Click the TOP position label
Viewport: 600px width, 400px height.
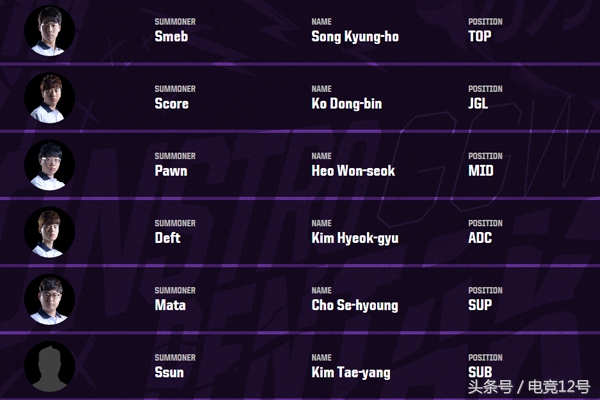click(481, 37)
